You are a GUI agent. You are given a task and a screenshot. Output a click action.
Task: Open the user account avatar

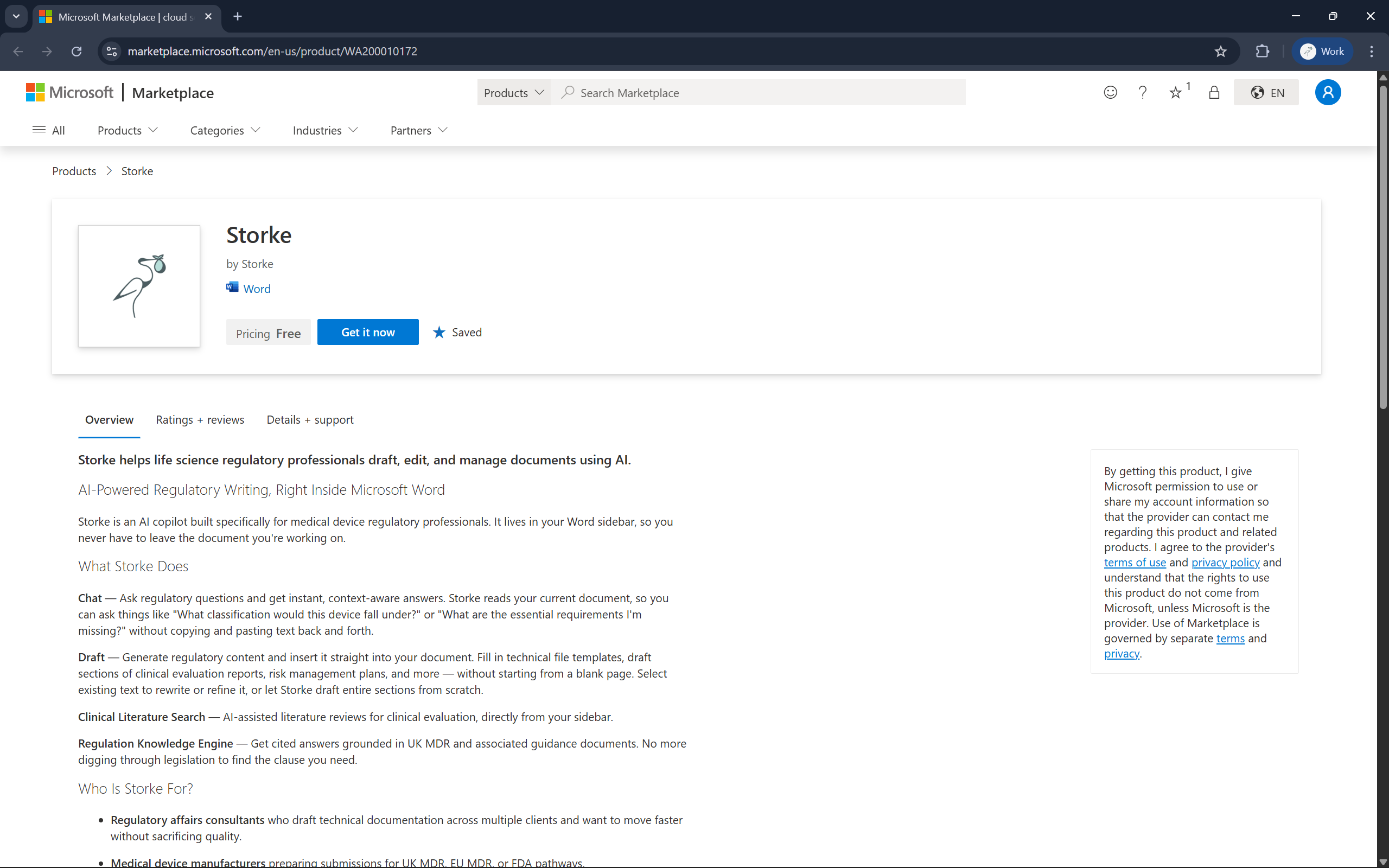(x=1328, y=92)
